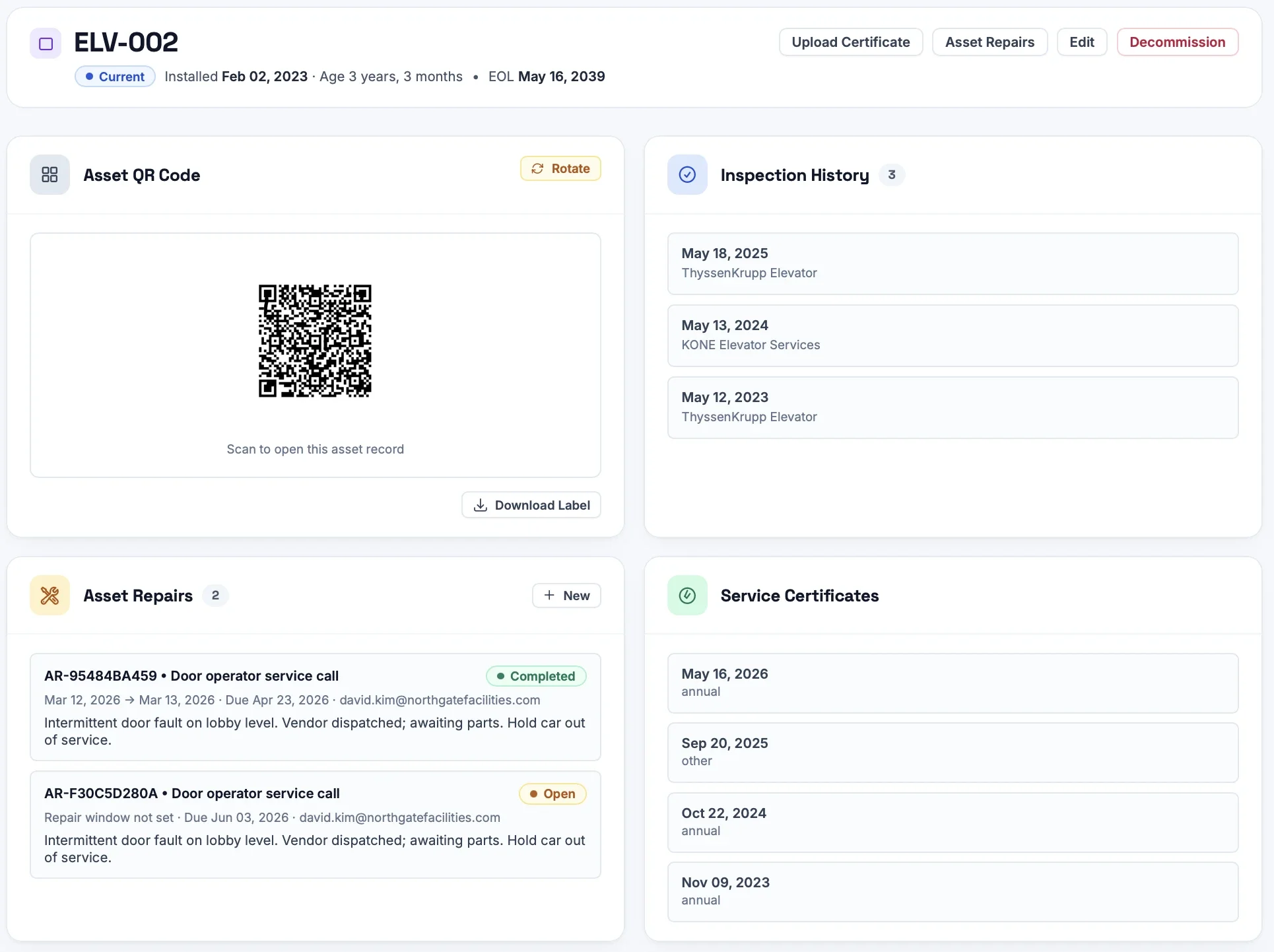The width and height of the screenshot is (1274, 952).
Task: Click the Current status badge
Action: pyautogui.click(x=115, y=77)
